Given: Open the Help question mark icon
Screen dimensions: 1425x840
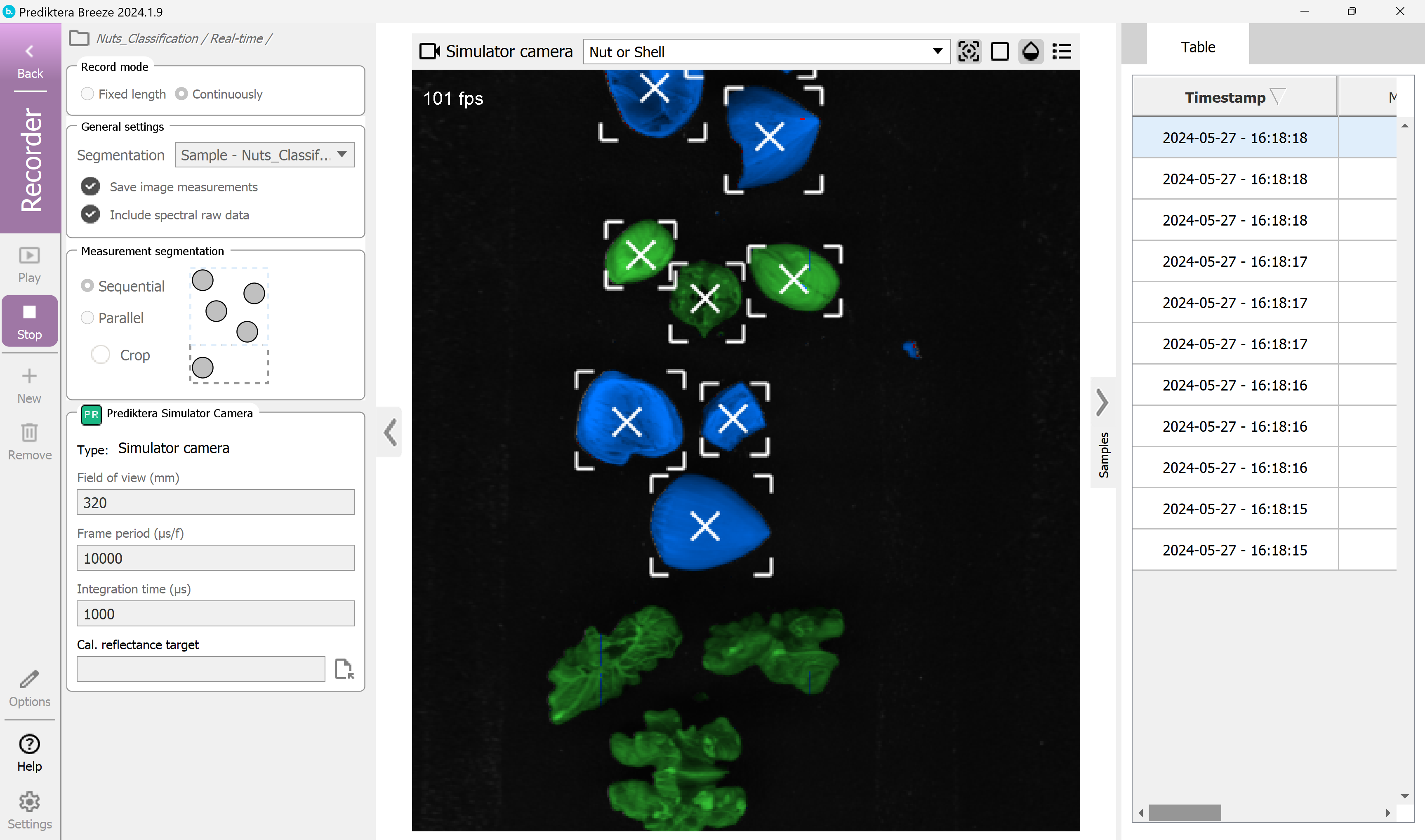Looking at the screenshot, I should 29,744.
